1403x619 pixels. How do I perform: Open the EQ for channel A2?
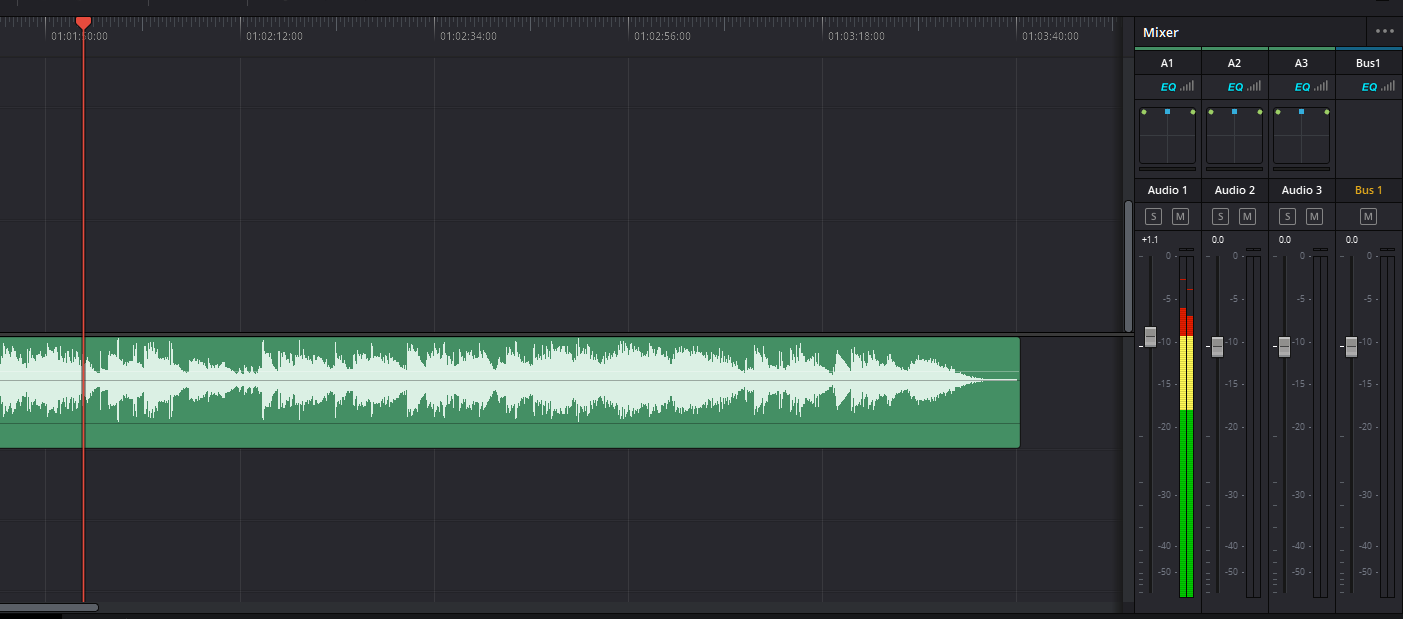click(x=1235, y=87)
